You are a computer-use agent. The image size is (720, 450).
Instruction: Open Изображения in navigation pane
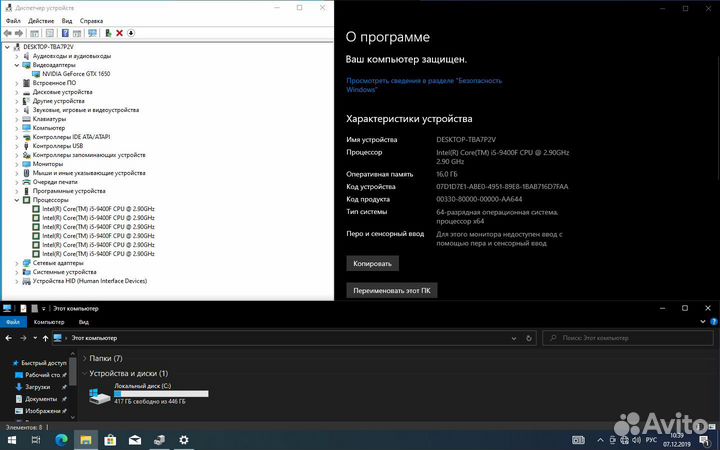41,411
